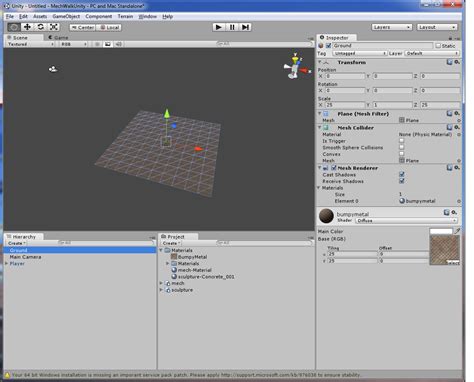The width and height of the screenshot is (474, 382).
Task: Open the Component menu
Action: click(x=99, y=16)
